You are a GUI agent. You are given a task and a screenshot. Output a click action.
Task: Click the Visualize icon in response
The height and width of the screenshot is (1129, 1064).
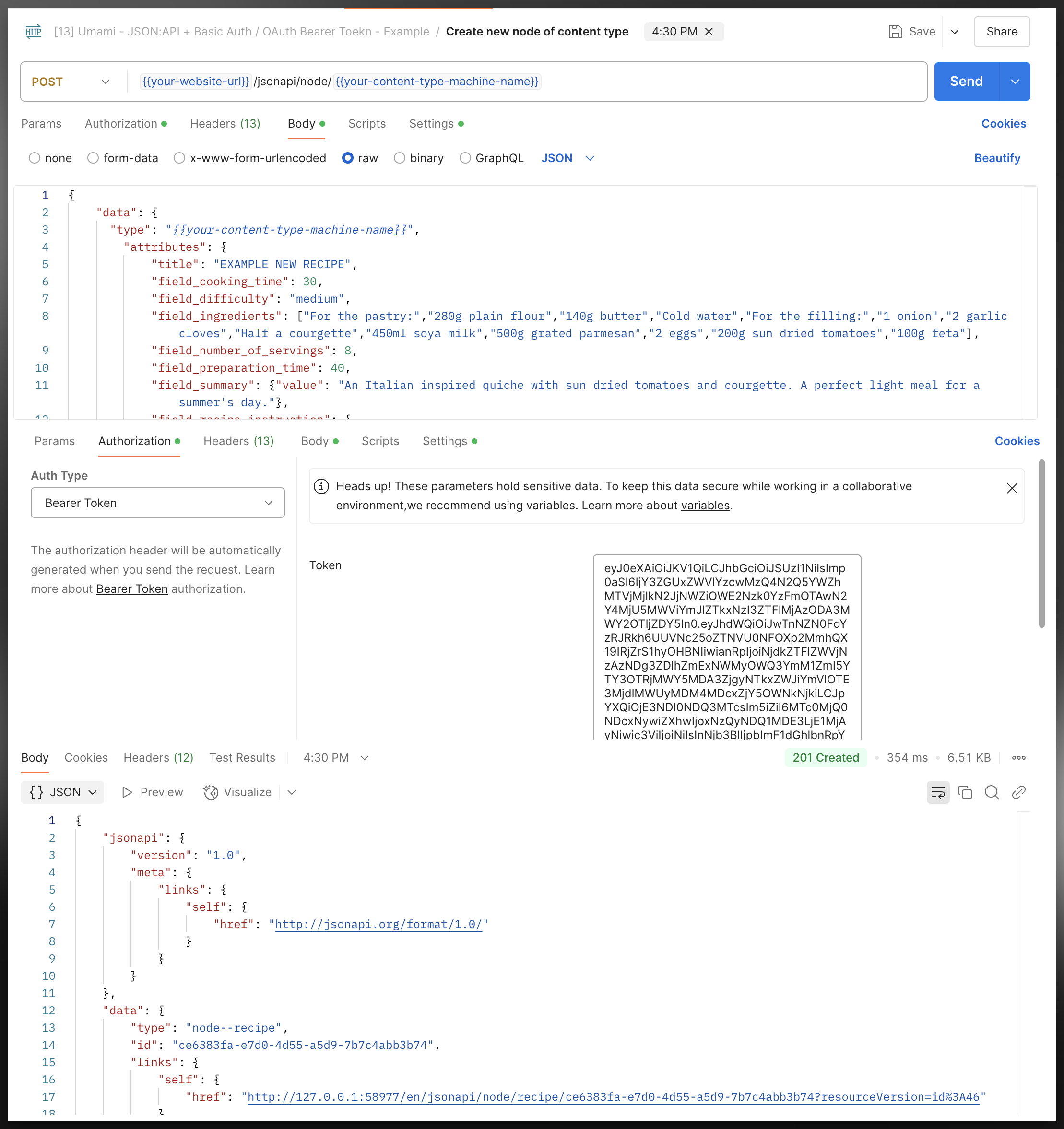pos(211,792)
